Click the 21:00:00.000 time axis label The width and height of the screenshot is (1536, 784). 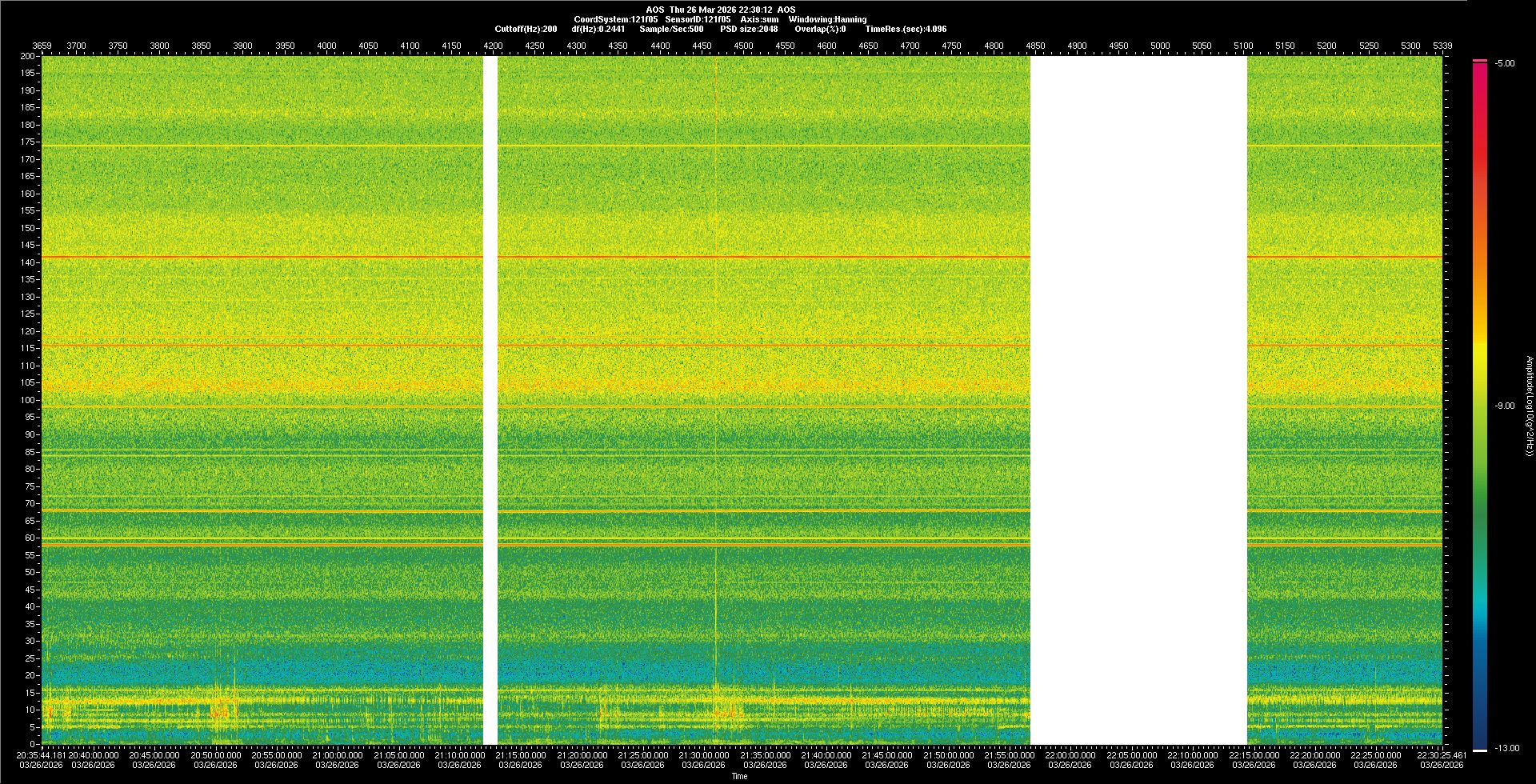[x=337, y=755]
